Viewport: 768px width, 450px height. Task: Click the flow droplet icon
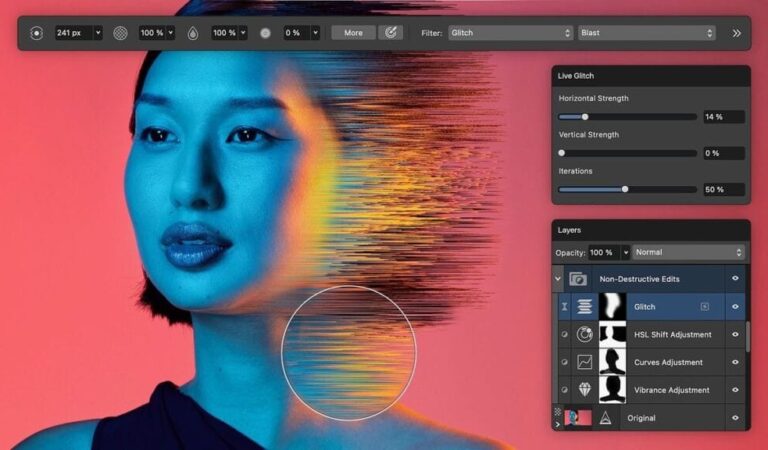click(193, 33)
